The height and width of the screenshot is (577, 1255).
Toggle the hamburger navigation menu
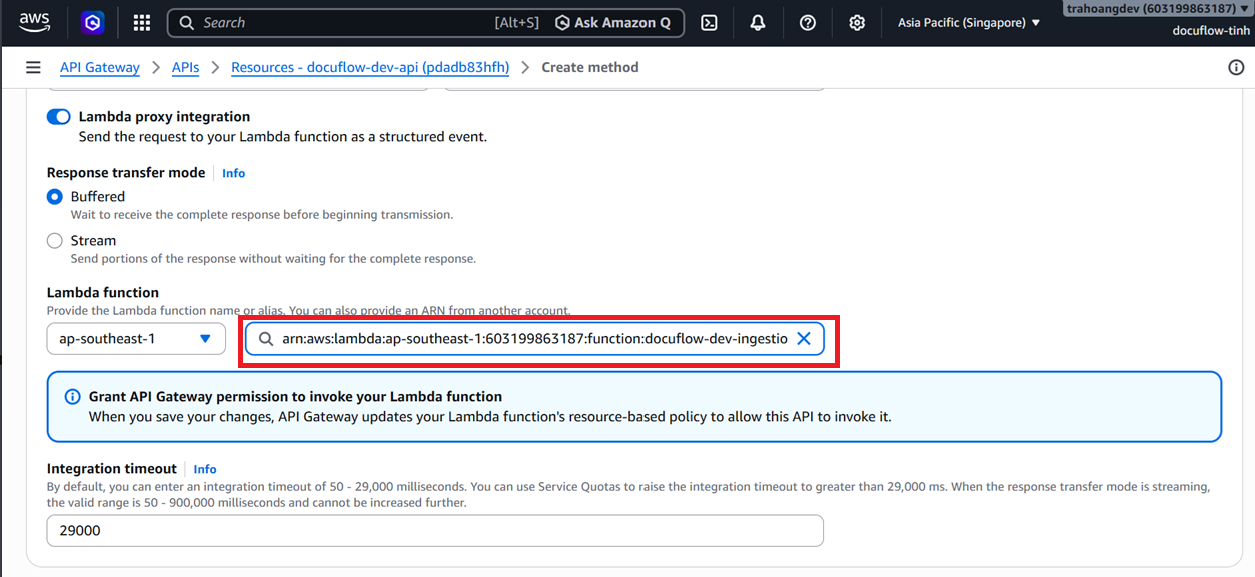pos(33,67)
